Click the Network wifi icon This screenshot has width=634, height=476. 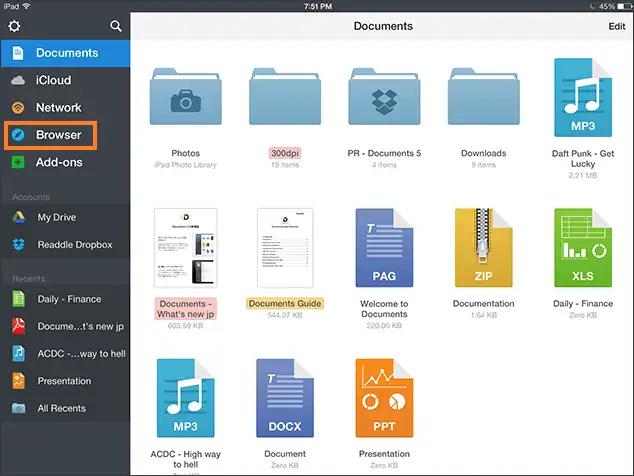(x=18, y=108)
